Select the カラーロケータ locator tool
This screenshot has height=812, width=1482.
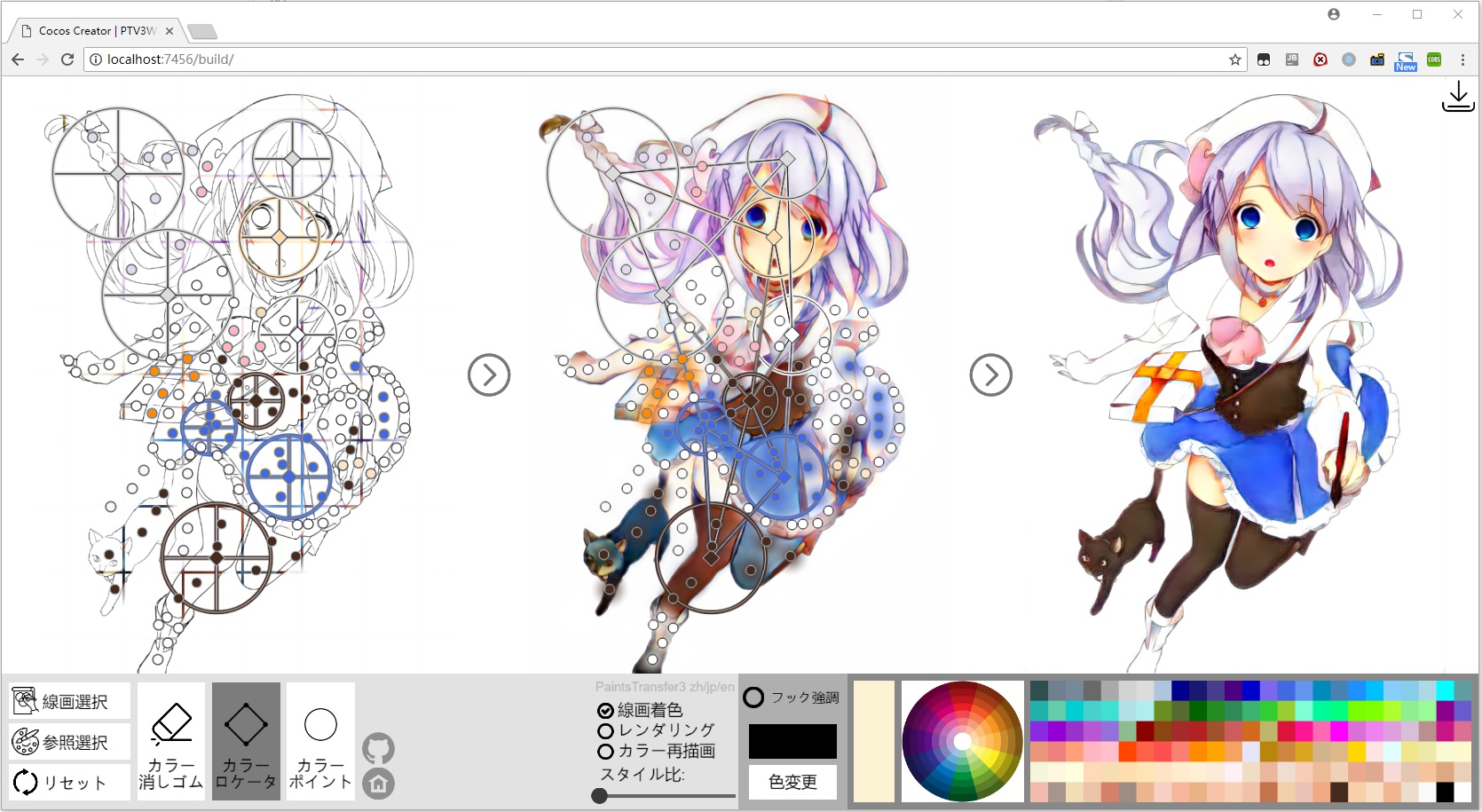[x=246, y=741]
